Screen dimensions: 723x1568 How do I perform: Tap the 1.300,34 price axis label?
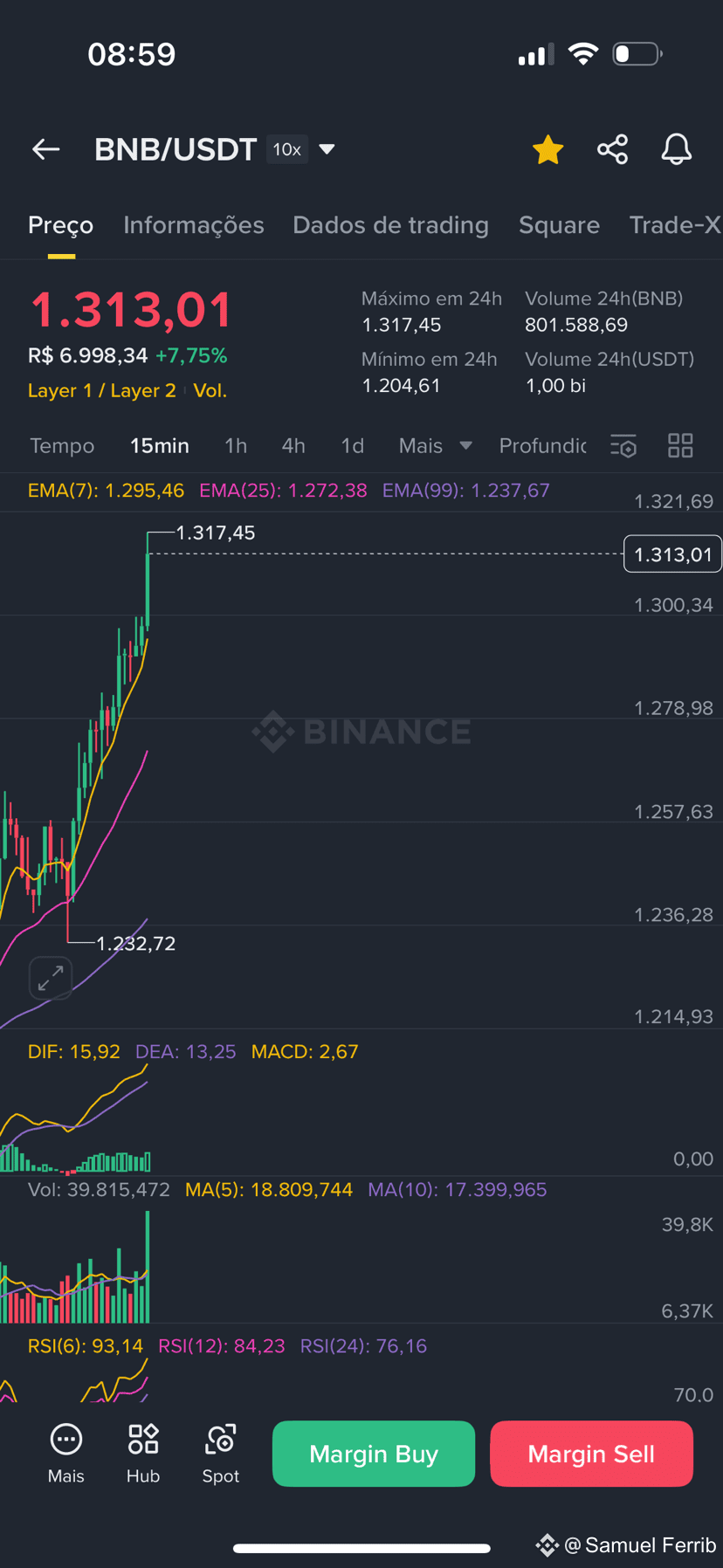[x=673, y=605]
